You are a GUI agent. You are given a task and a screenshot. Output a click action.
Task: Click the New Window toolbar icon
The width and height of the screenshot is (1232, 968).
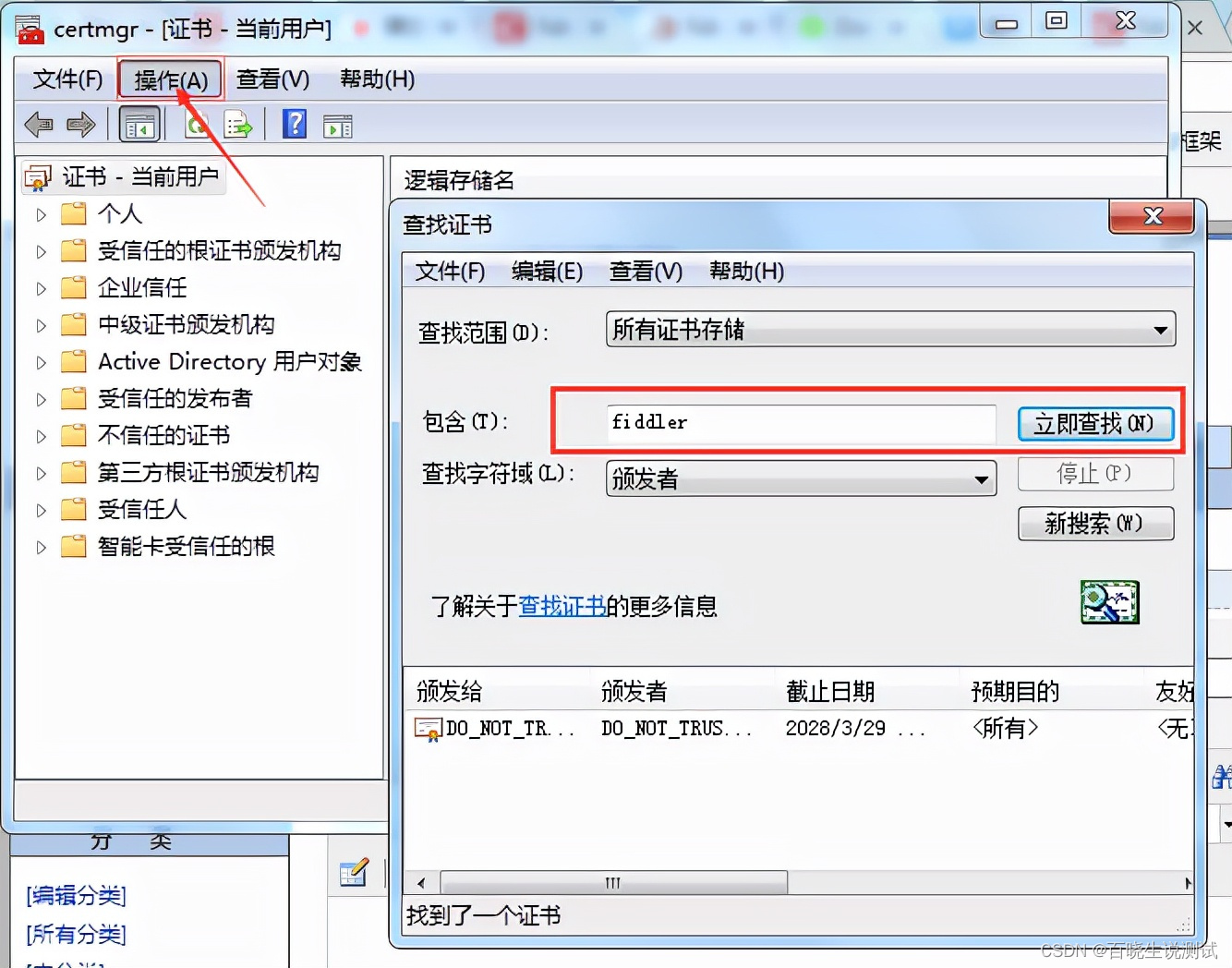click(337, 124)
